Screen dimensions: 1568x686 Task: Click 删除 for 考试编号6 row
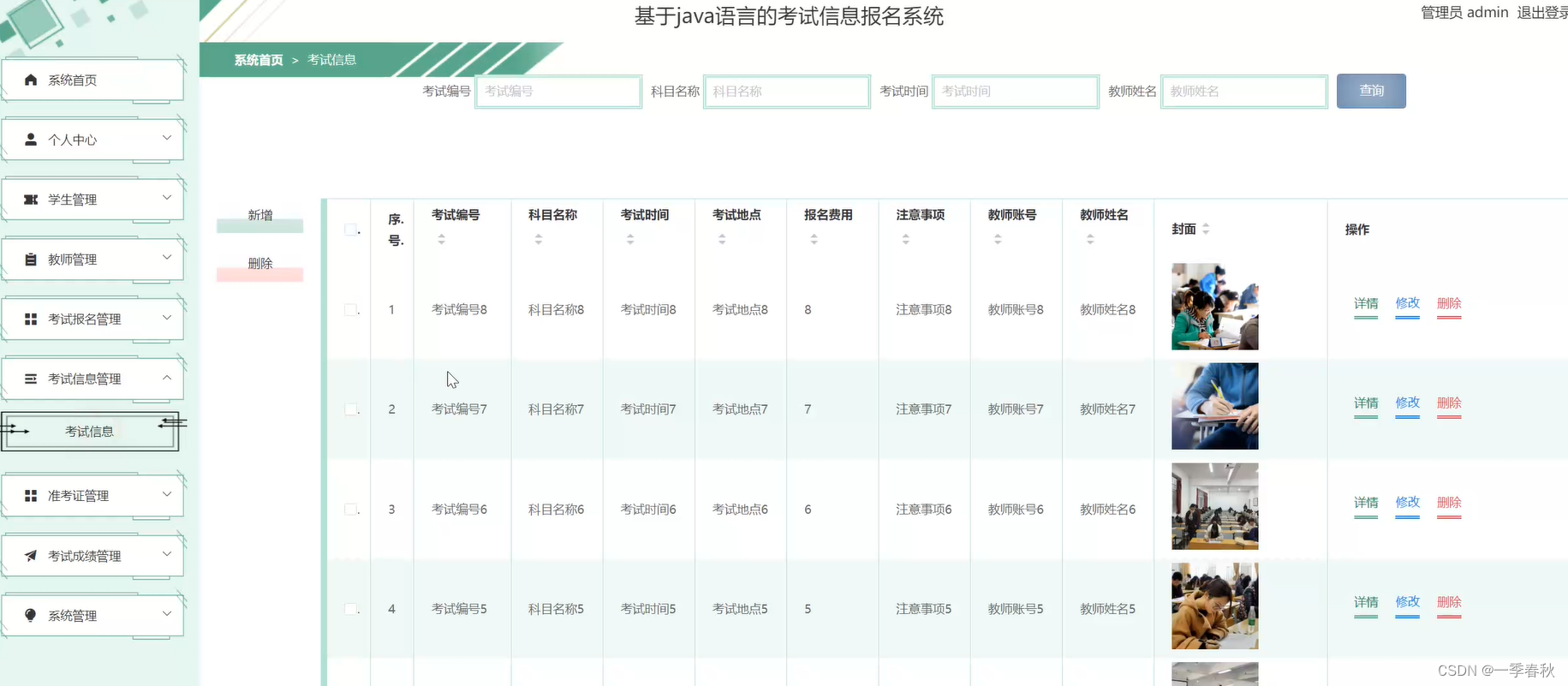pyautogui.click(x=1449, y=504)
